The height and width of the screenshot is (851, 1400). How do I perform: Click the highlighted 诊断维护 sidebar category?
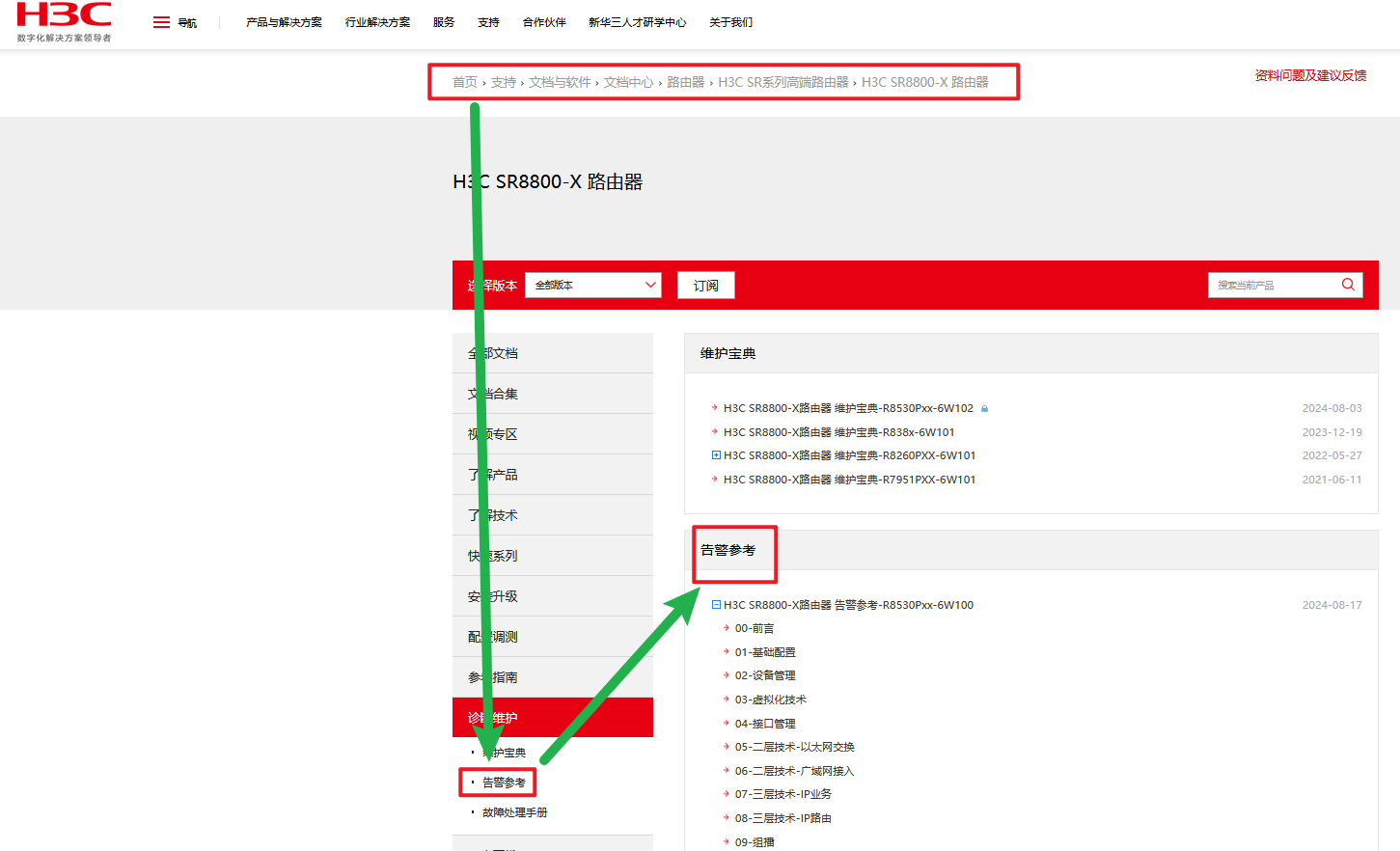553,718
